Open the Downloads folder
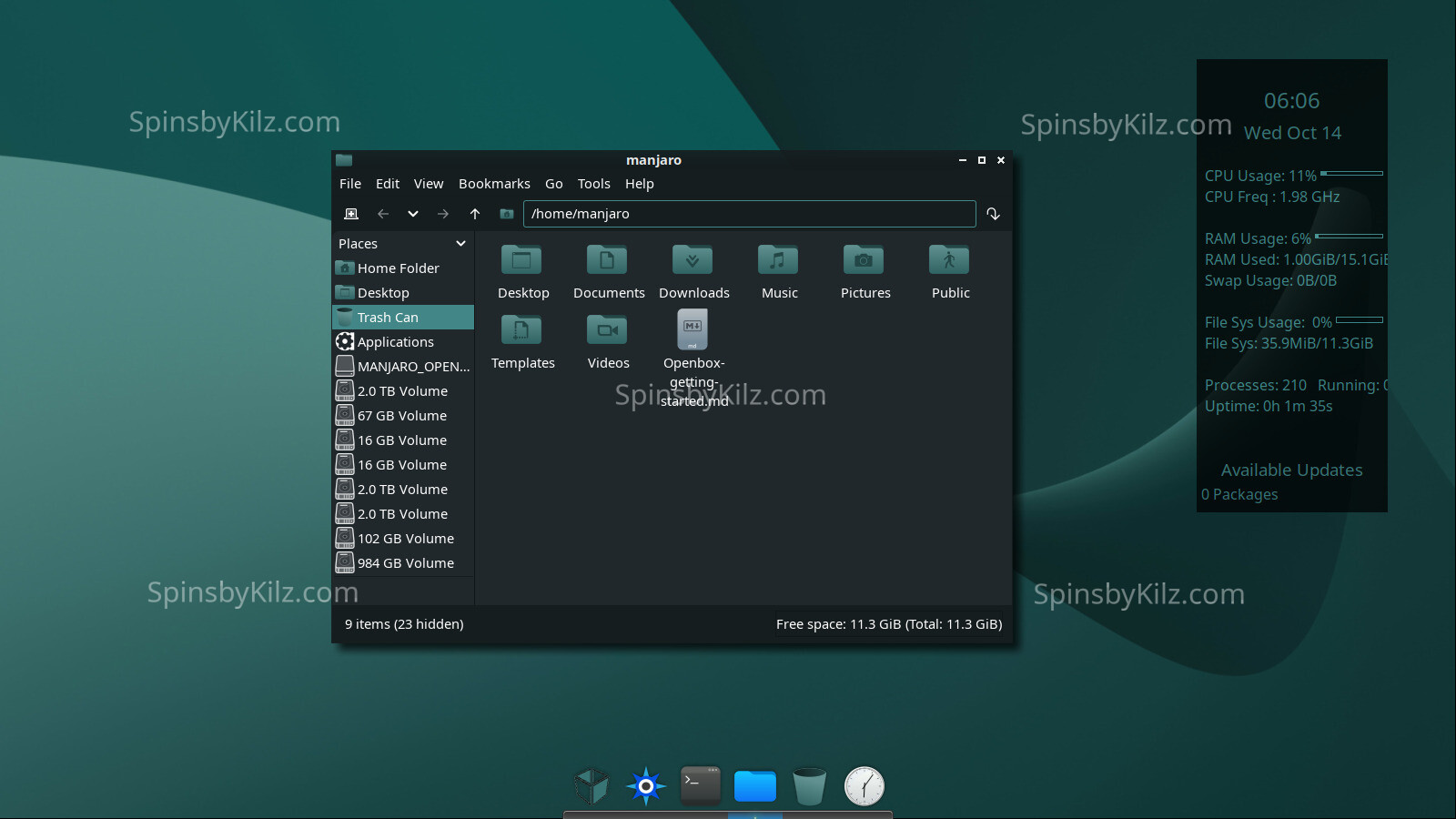 (x=693, y=271)
